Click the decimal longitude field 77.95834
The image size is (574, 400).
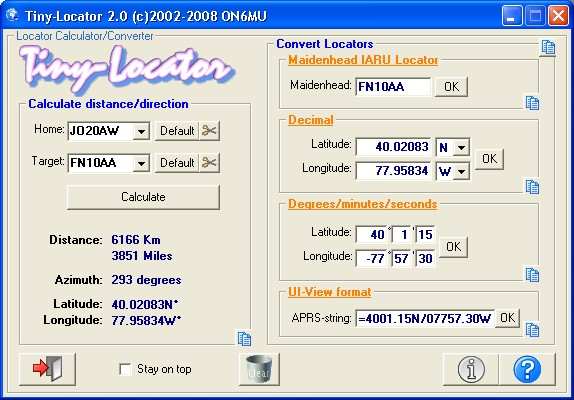(x=393, y=171)
